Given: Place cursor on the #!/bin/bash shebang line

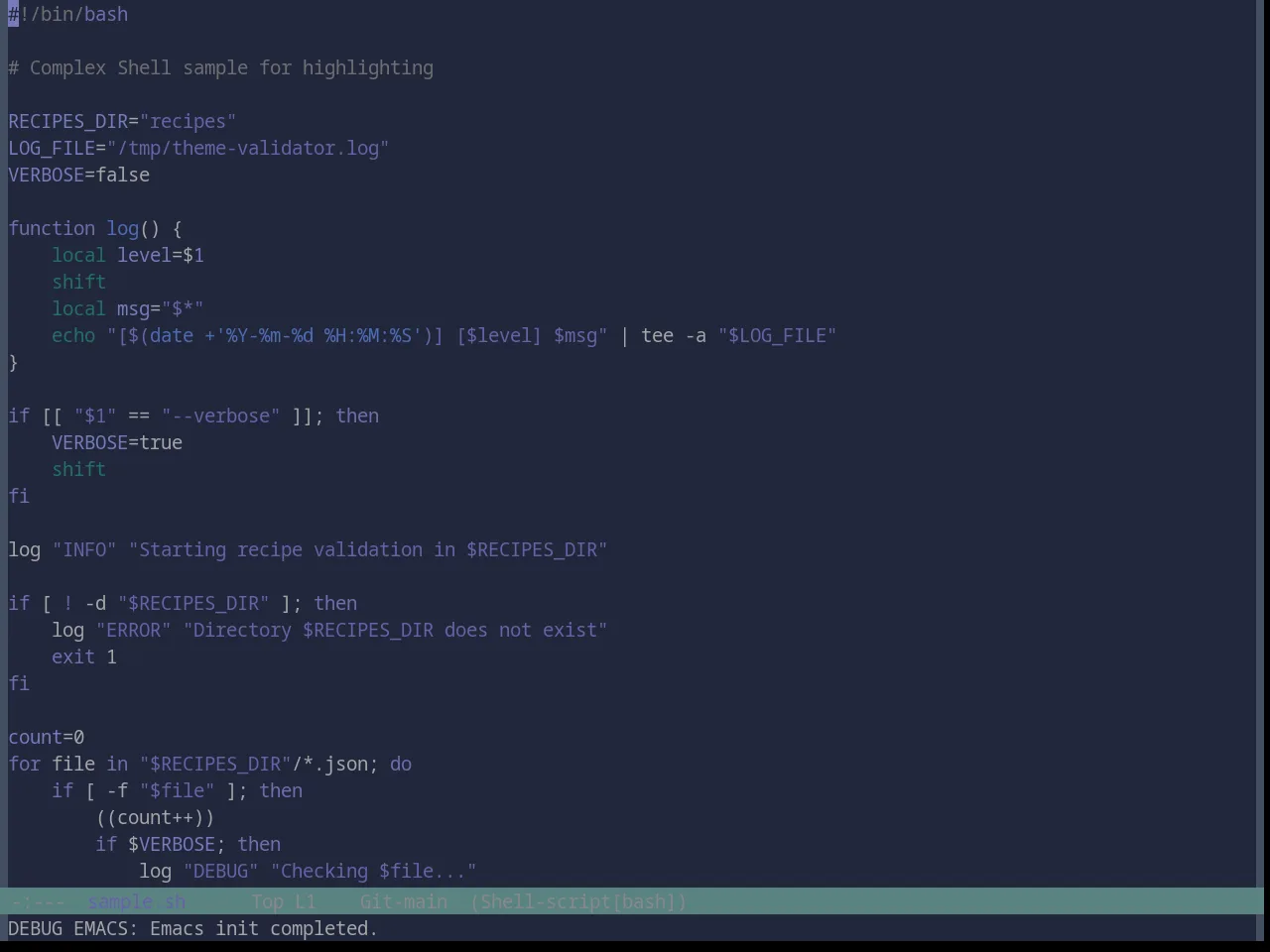Looking at the screenshot, I should point(68,15).
